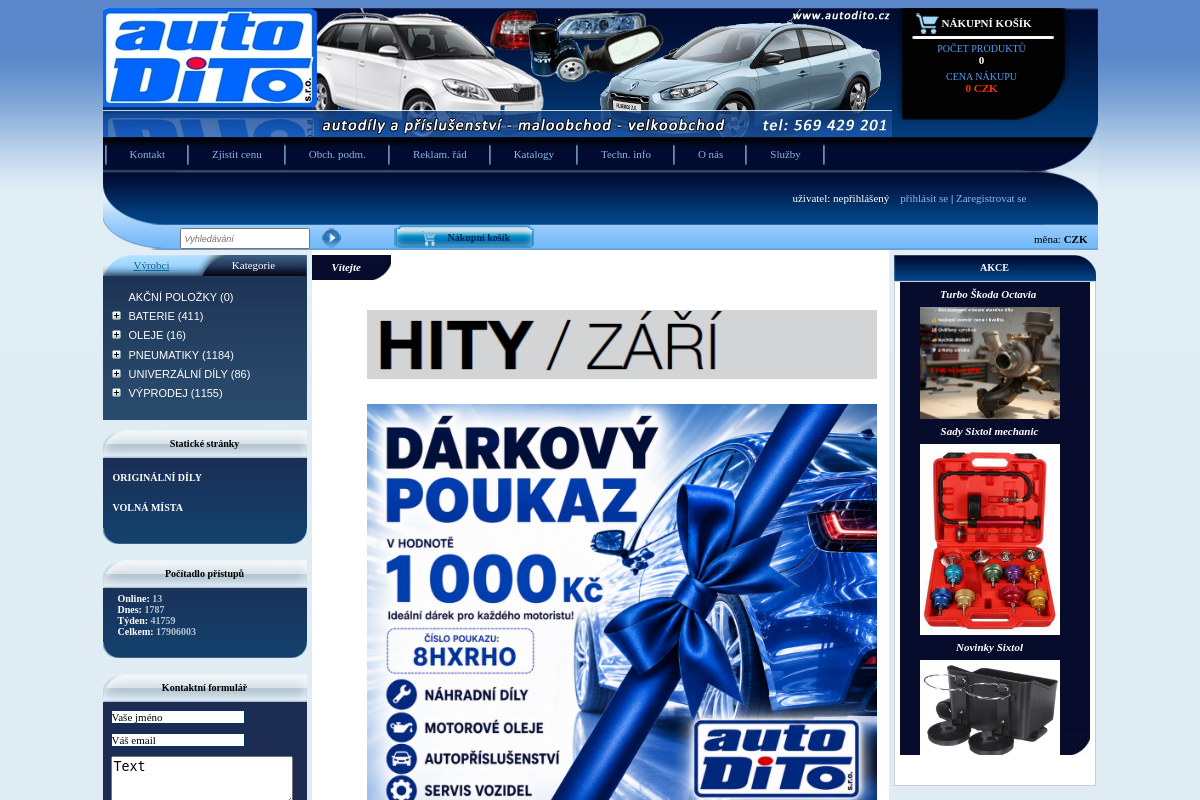This screenshot has height=800, width=1200.
Task: Open ORIGINÁLNÍ DÍLY static page
Action: point(157,478)
